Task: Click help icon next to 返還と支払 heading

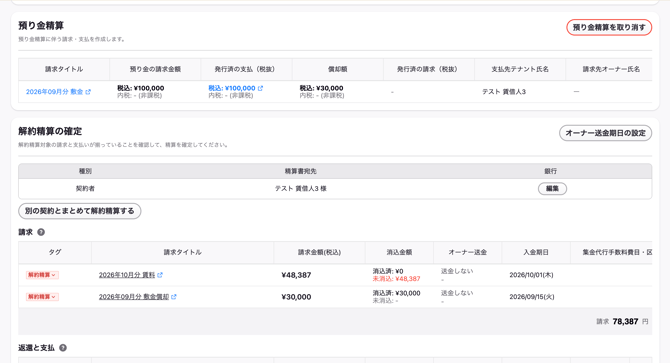Action: 63,348
